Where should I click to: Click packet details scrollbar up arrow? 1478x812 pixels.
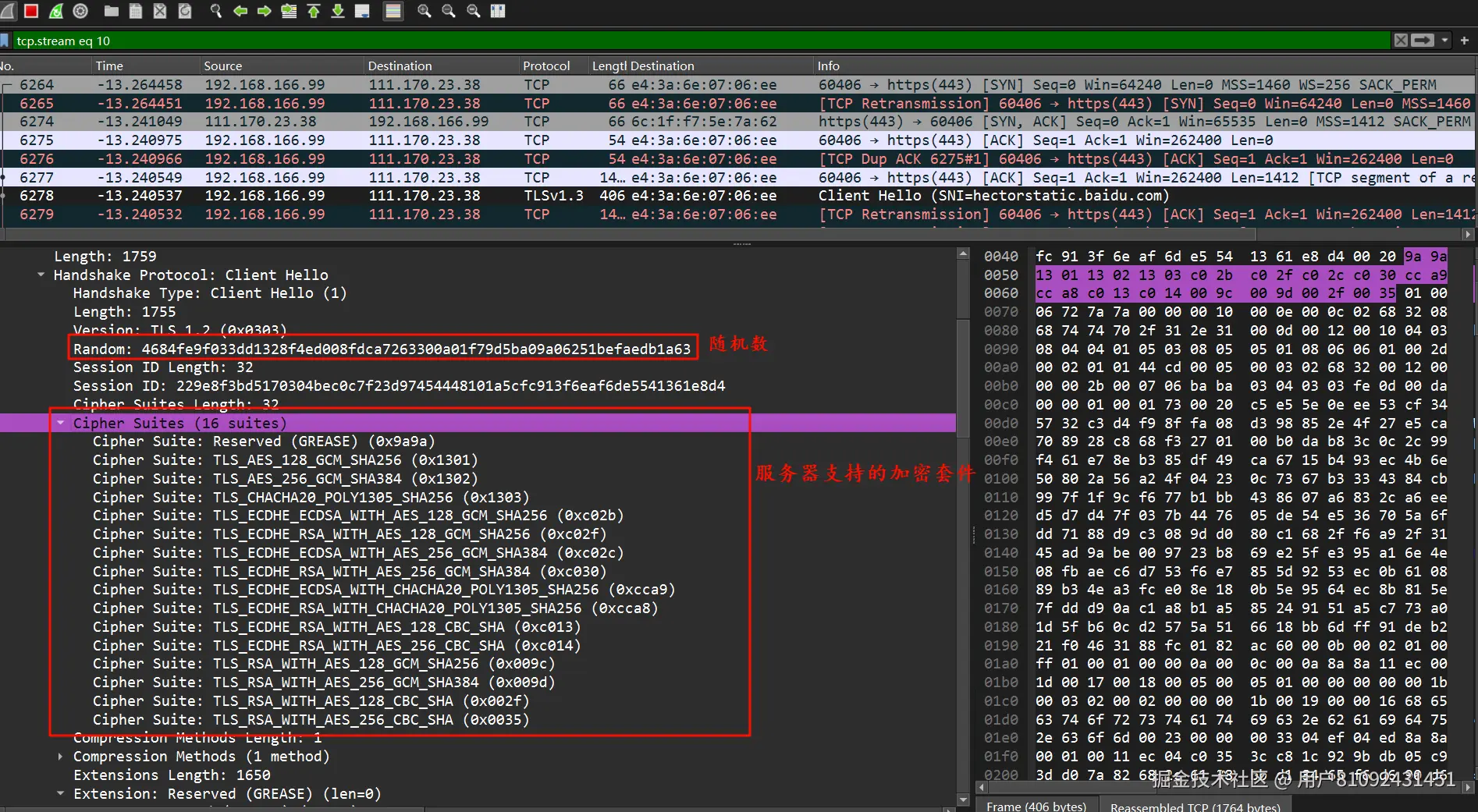click(x=963, y=254)
